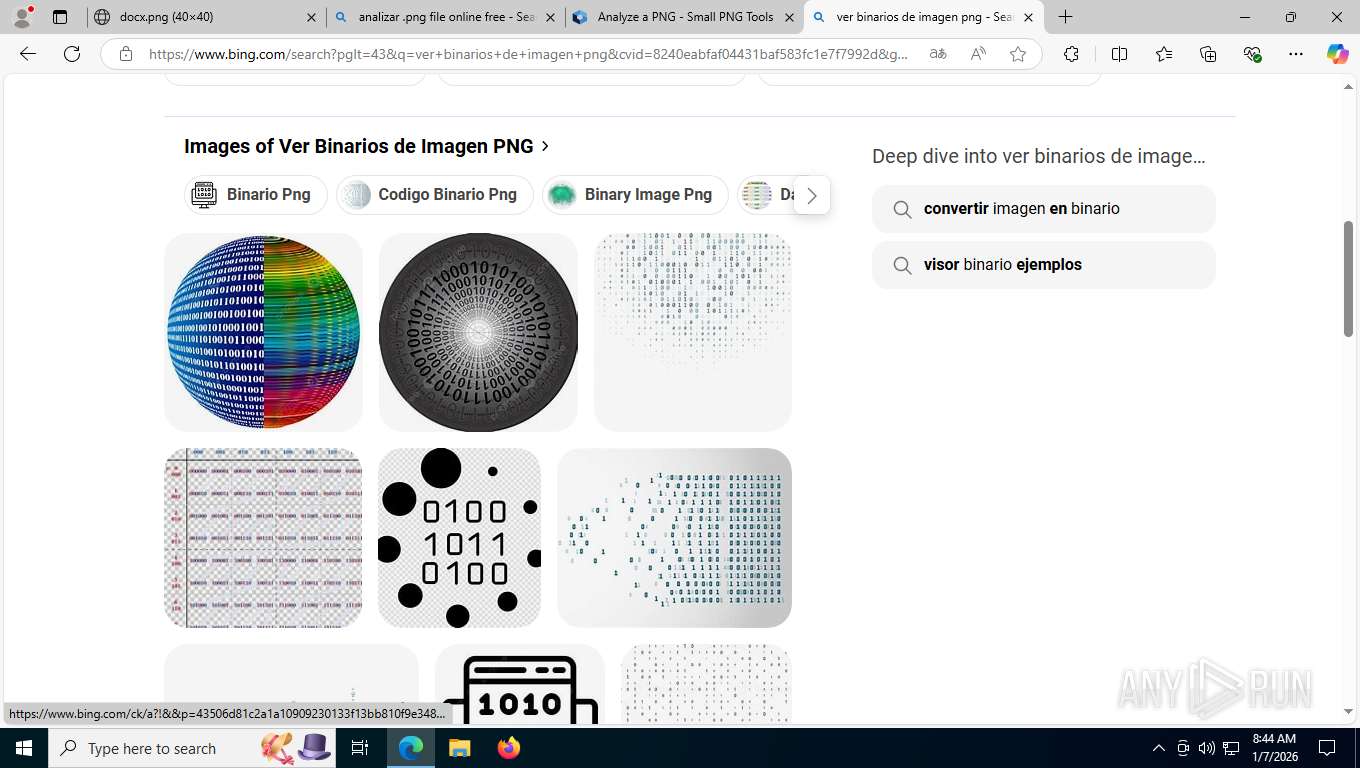Image resolution: width=1360 pixels, height=768 pixels.
Task: Open the binary arrow pattern image
Action: pyautogui.click(x=674, y=538)
